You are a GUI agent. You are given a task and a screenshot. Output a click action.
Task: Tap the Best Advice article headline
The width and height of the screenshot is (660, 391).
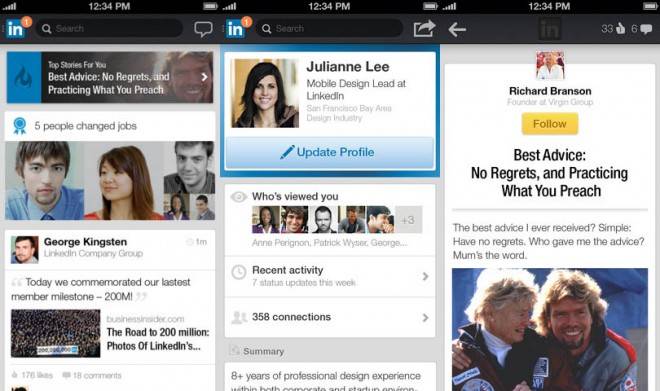point(550,173)
